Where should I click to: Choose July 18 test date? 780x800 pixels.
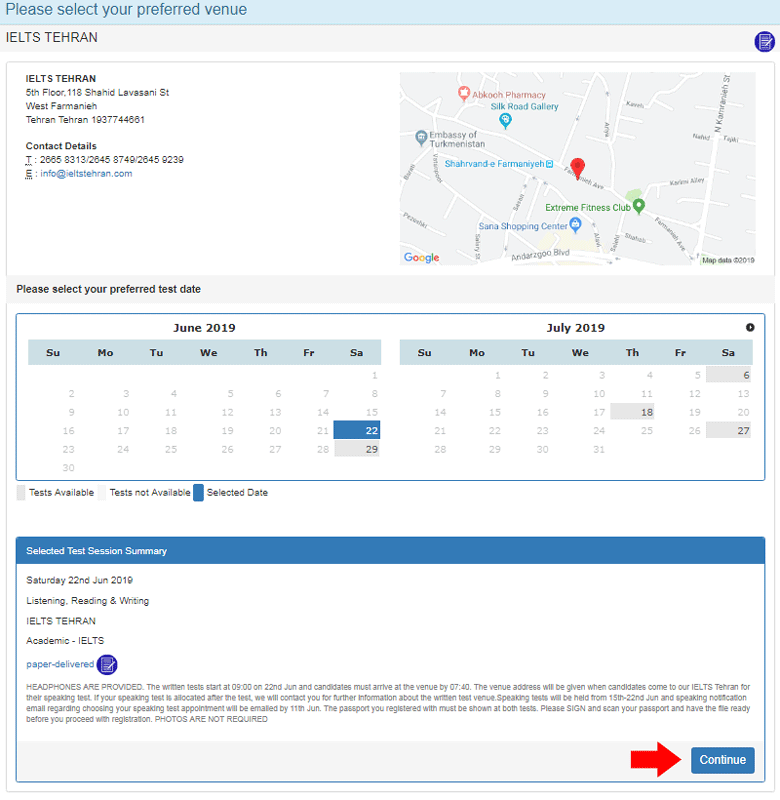click(632, 412)
